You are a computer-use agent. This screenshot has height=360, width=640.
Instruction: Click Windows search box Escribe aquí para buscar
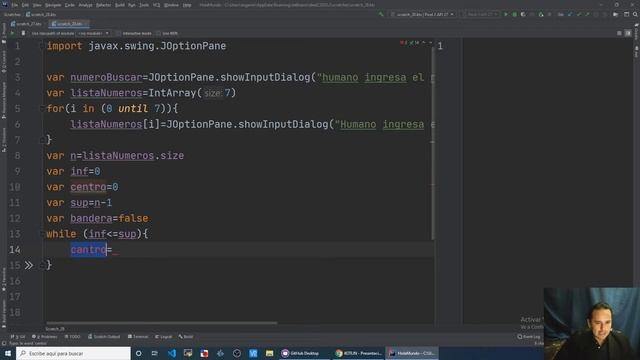point(73,353)
